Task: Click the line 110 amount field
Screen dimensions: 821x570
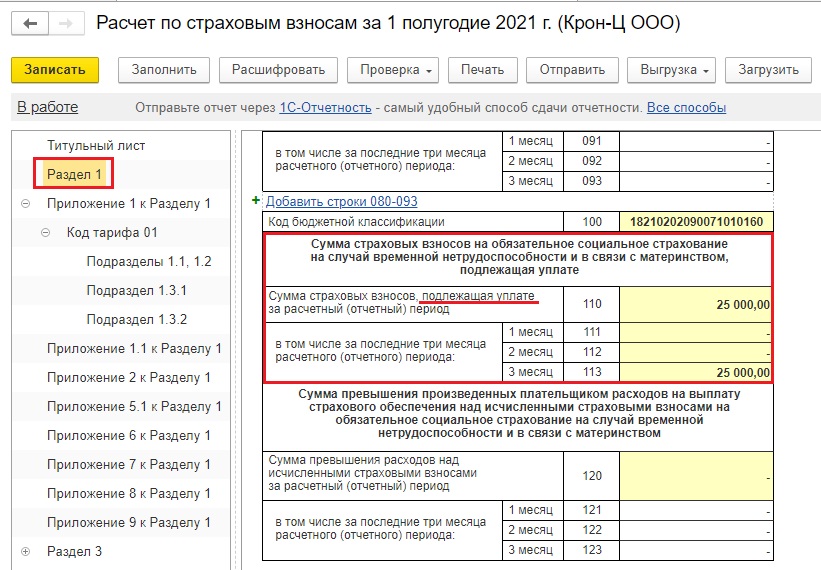Action: (696, 304)
